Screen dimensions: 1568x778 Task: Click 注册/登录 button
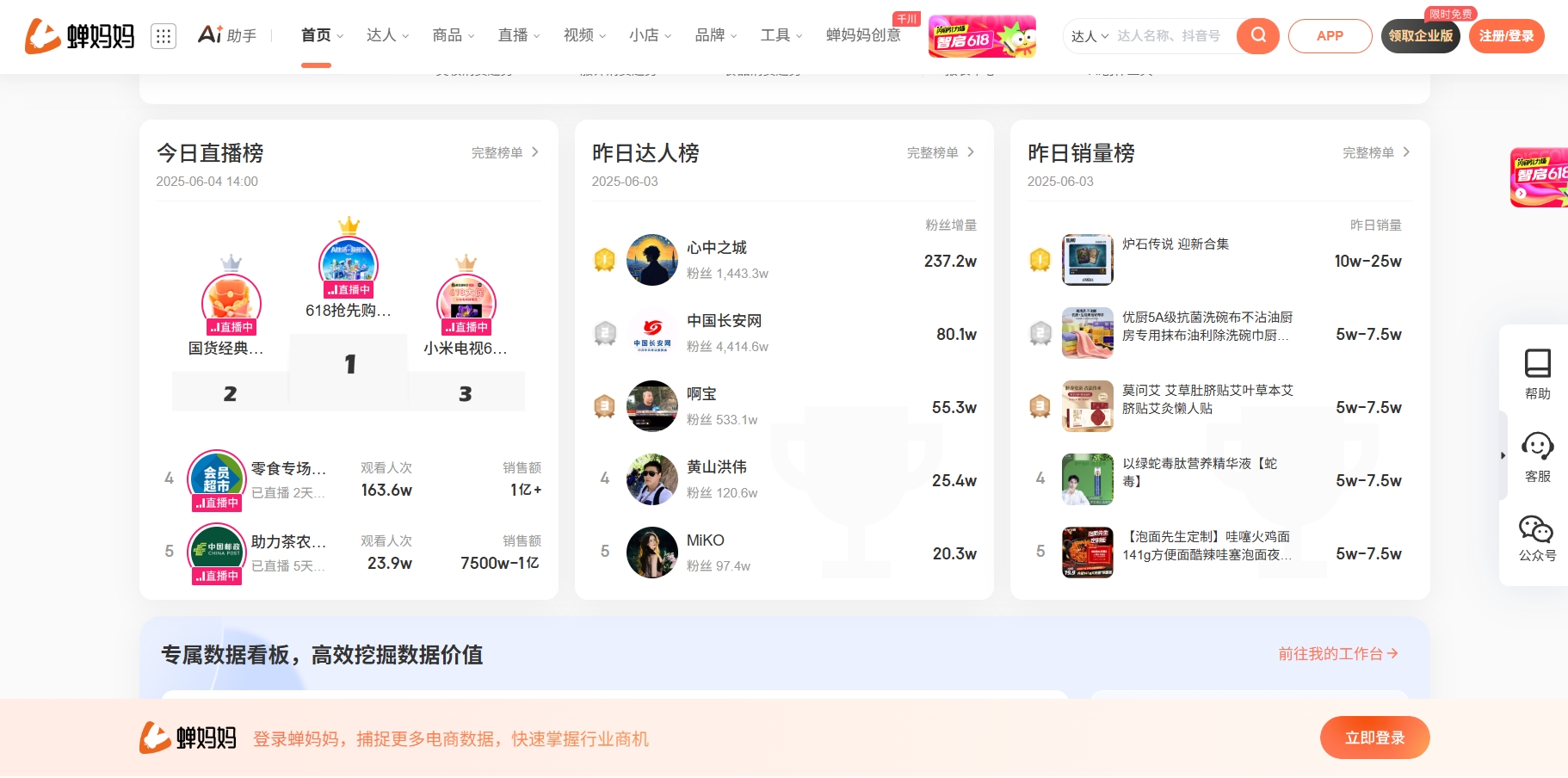(1506, 36)
